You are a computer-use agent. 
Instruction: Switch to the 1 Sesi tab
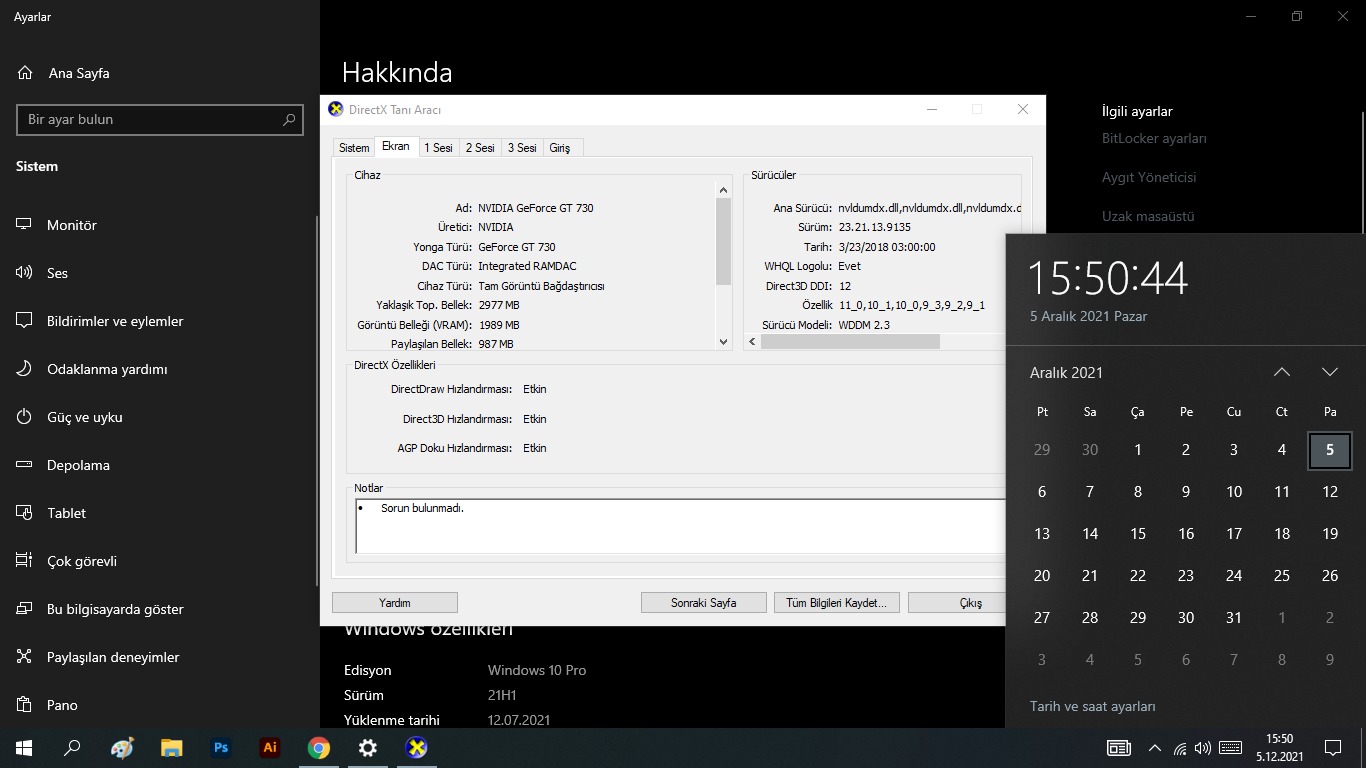click(438, 148)
